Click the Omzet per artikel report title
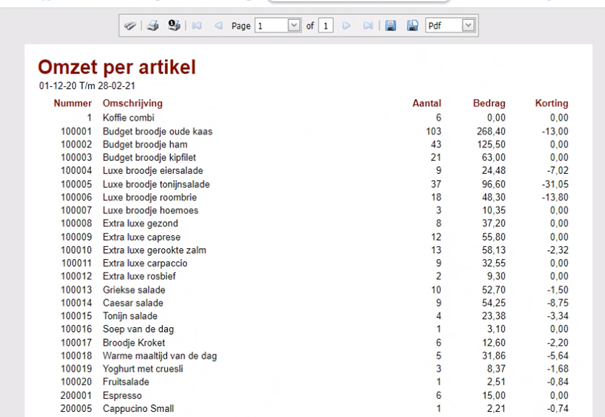The image size is (605, 417). 117,67
